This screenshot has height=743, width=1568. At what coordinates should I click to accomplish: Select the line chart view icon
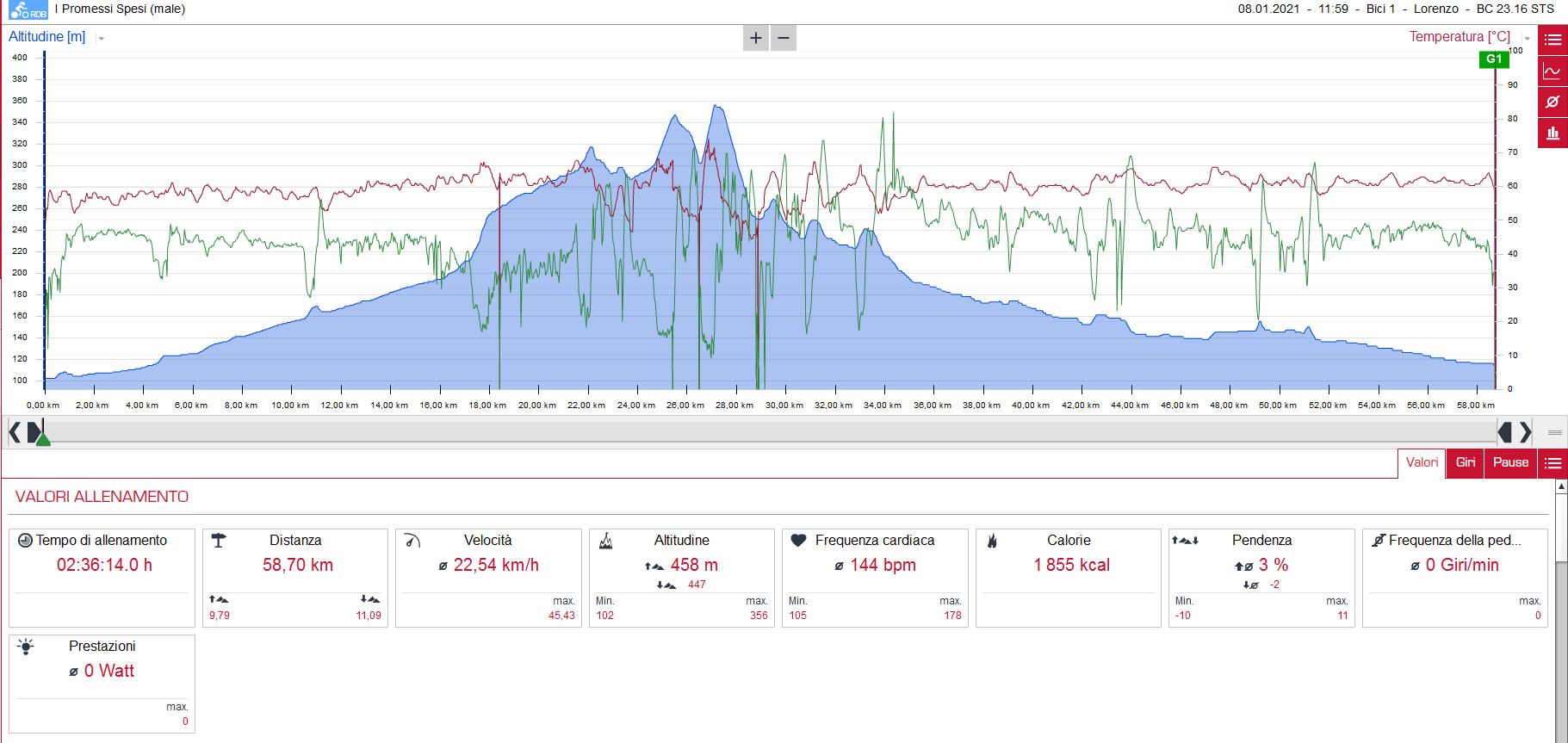[1553, 71]
